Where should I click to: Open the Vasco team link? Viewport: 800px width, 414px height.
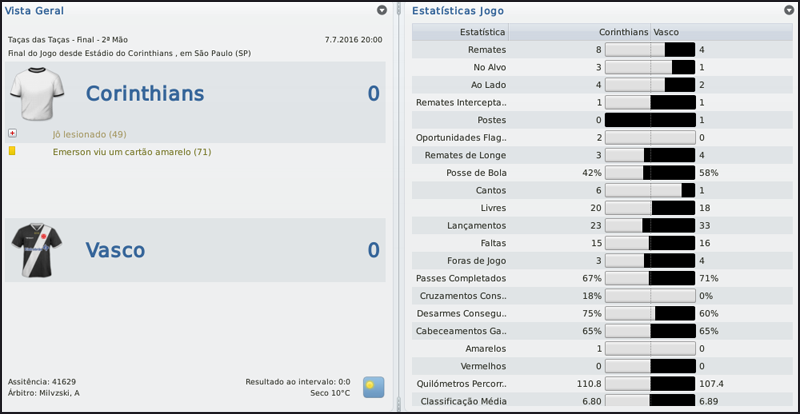115,250
